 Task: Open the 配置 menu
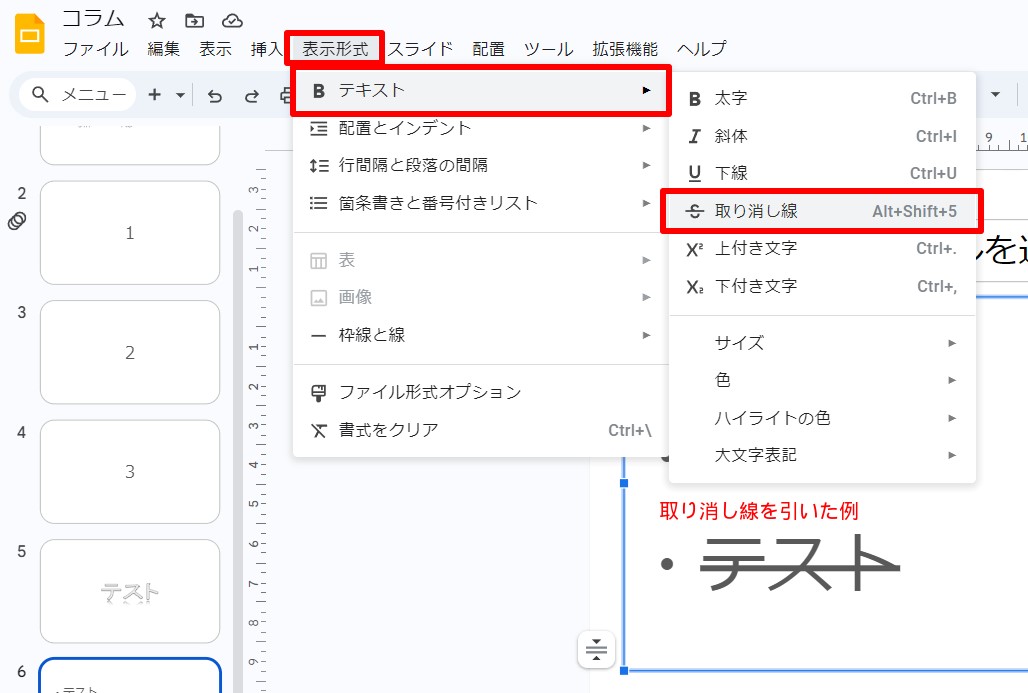point(488,49)
